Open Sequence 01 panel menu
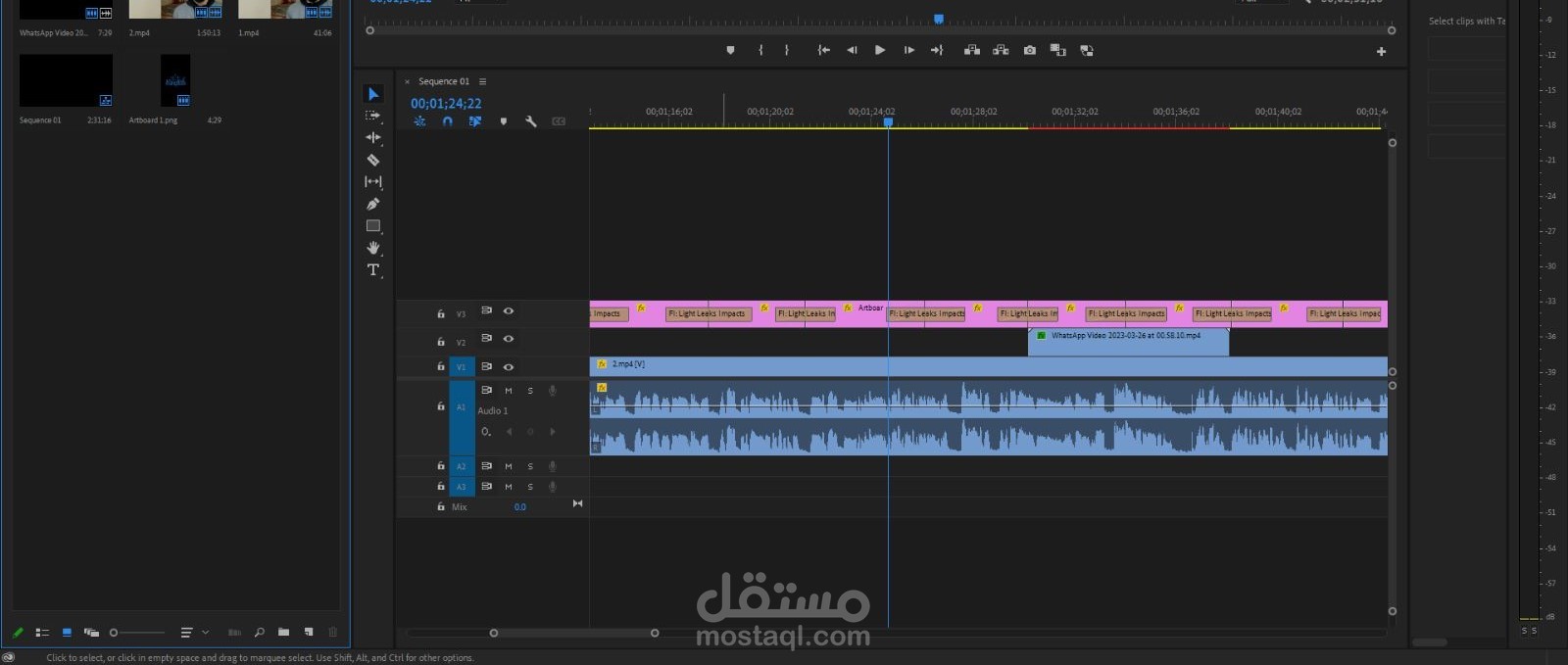This screenshot has width=1568, height=665. pos(482,81)
